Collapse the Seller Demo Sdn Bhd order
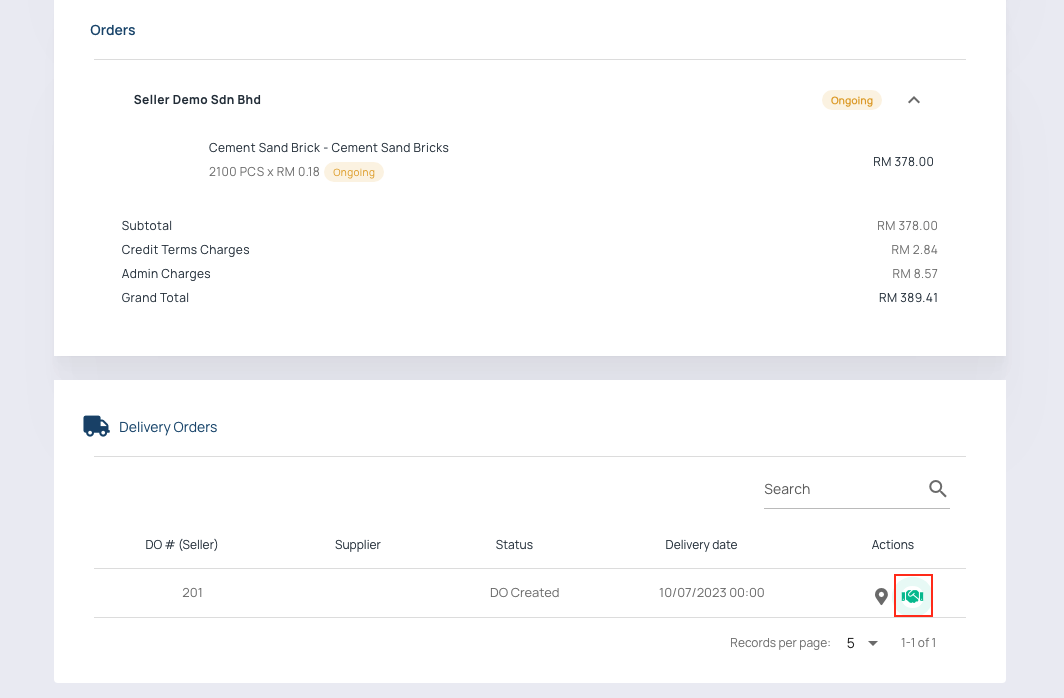 click(x=913, y=100)
